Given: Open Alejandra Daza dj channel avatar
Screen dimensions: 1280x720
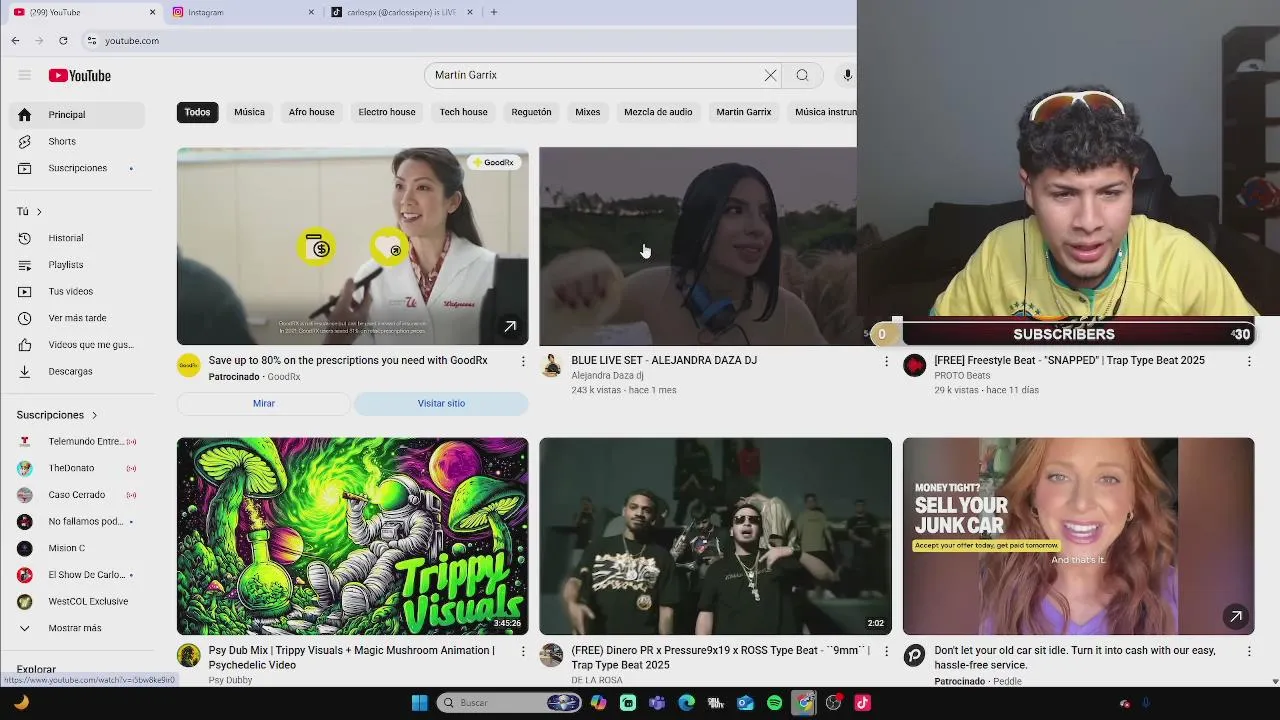Looking at the screenshot, I should pos(551,365).
